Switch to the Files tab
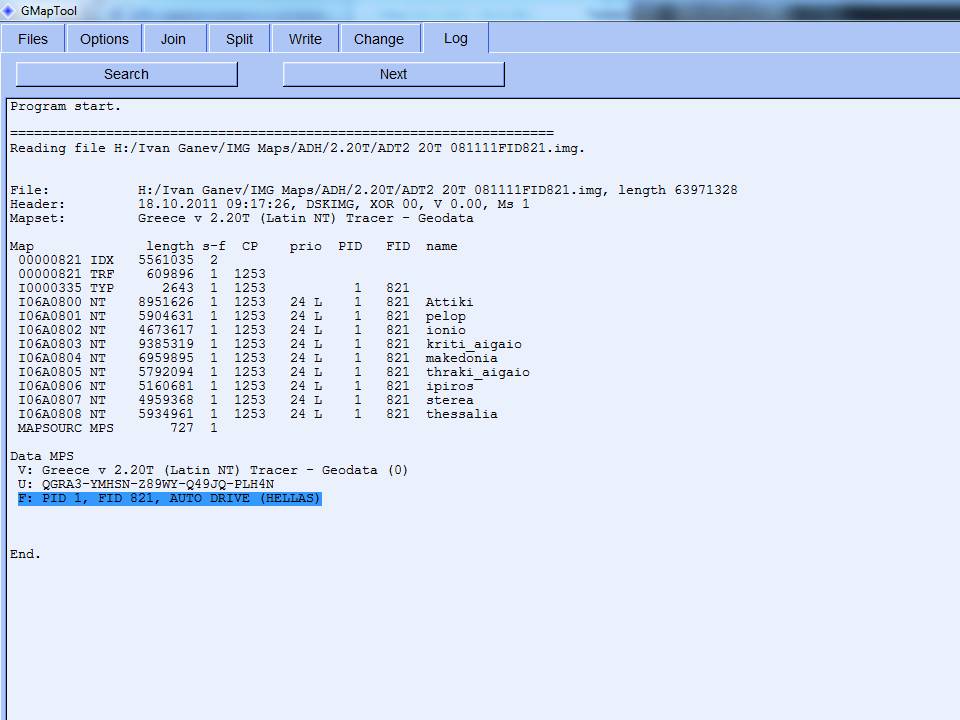Viewport: 960px width, 720px height. [33, 39]
